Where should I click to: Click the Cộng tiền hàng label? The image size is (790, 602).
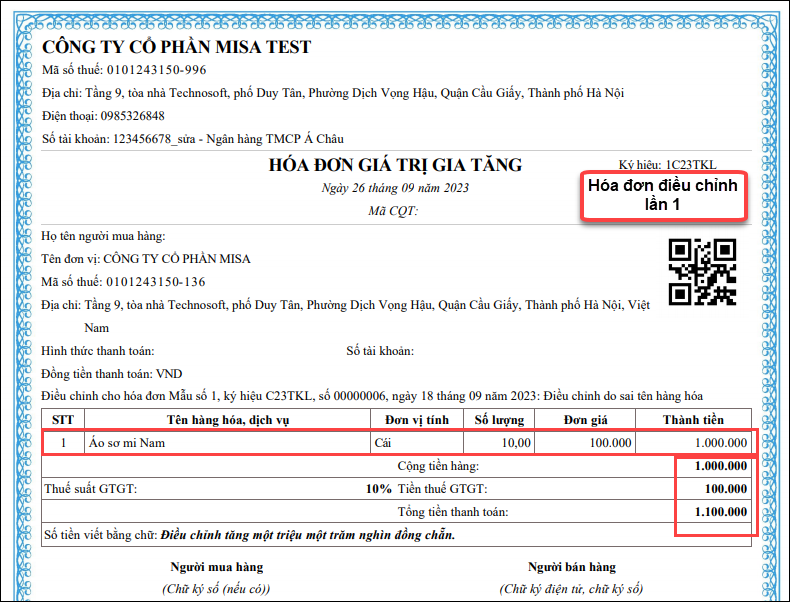pyautogui.click(x=438, y=466)
